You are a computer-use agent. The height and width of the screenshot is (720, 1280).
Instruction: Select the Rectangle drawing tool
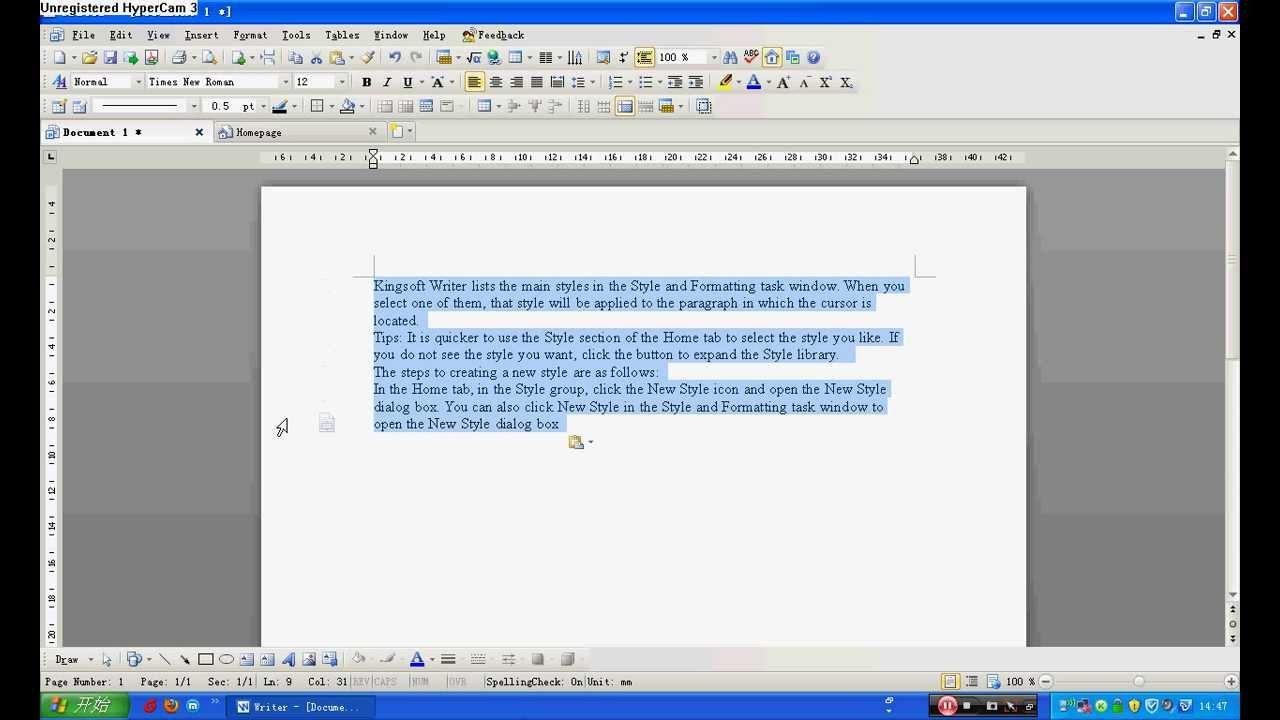(x=205, y=659)
